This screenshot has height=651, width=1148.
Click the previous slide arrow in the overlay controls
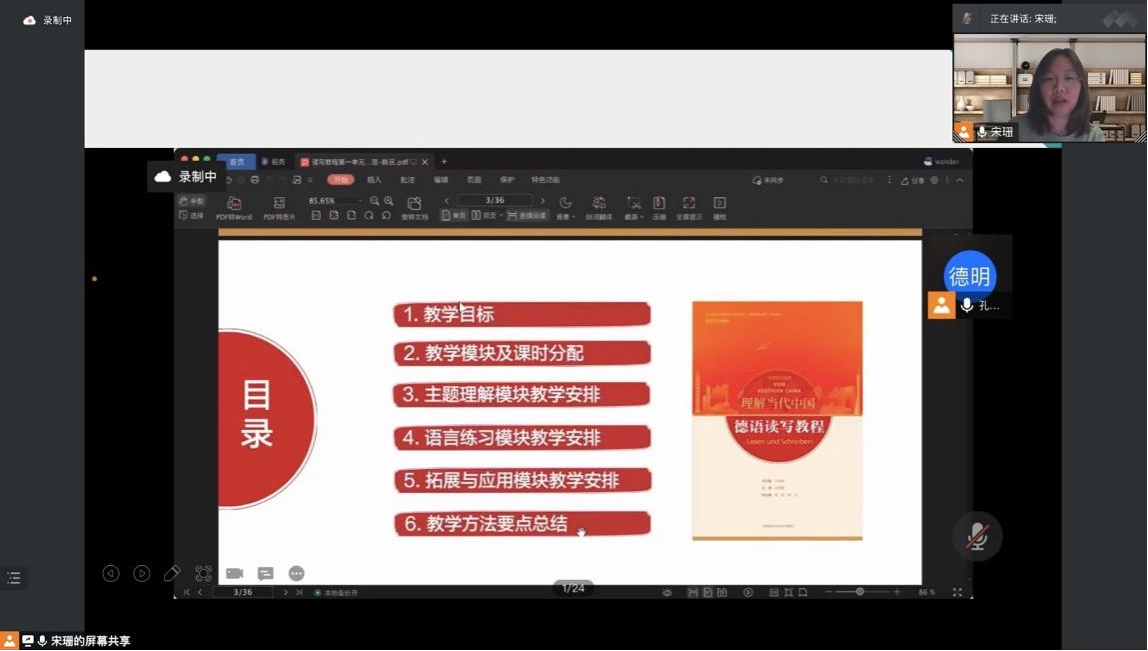tap(111, 573)
